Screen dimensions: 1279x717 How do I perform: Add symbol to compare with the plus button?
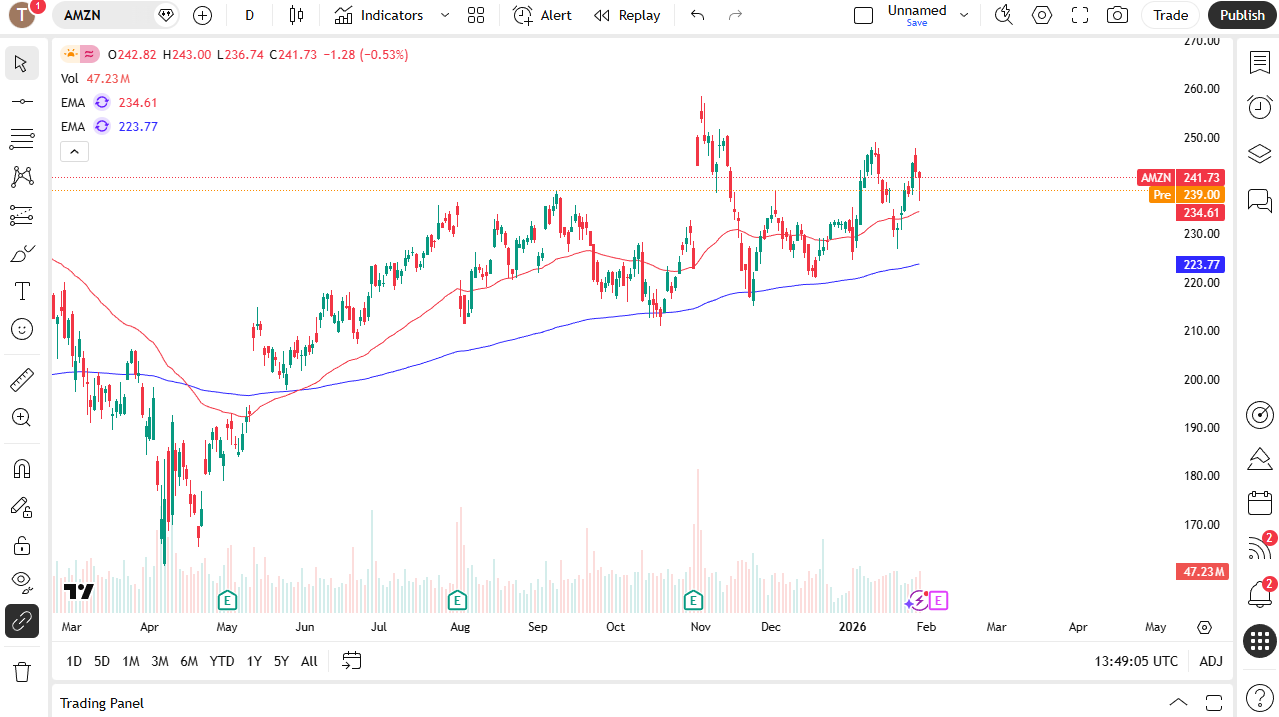pos(202,15)
